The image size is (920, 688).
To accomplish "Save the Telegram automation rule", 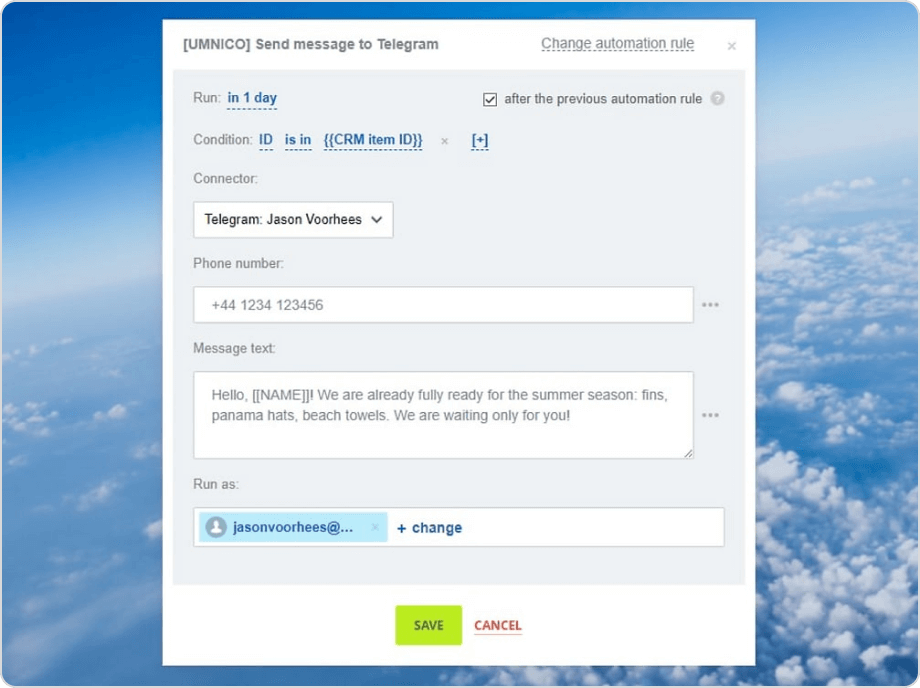I will [428, 625].
